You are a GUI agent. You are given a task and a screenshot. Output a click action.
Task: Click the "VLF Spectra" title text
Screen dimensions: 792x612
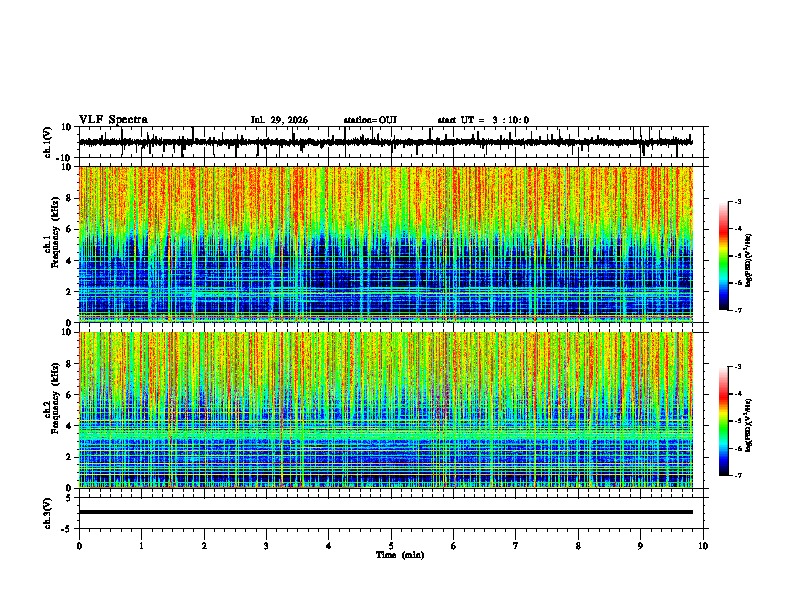point(114,120)
